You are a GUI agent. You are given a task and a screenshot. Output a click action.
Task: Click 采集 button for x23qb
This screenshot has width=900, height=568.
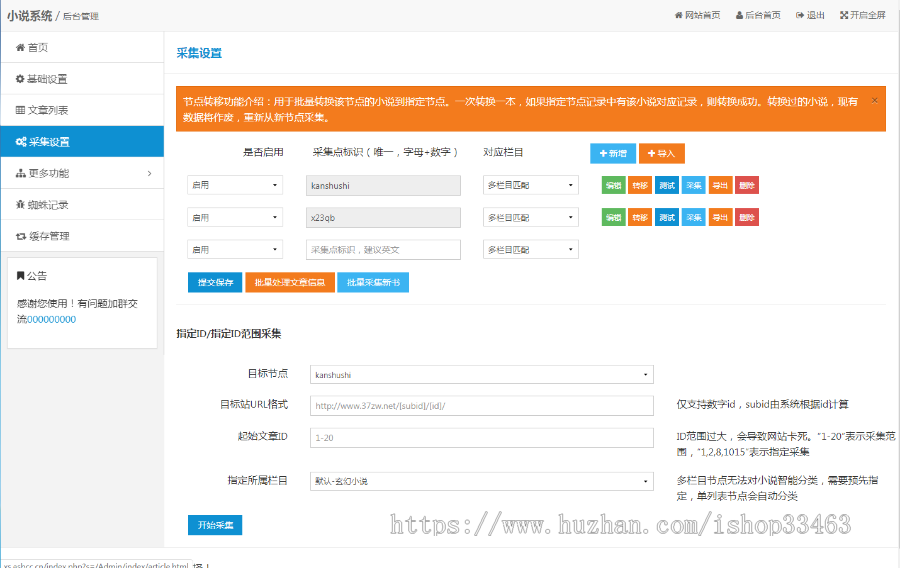693,217
